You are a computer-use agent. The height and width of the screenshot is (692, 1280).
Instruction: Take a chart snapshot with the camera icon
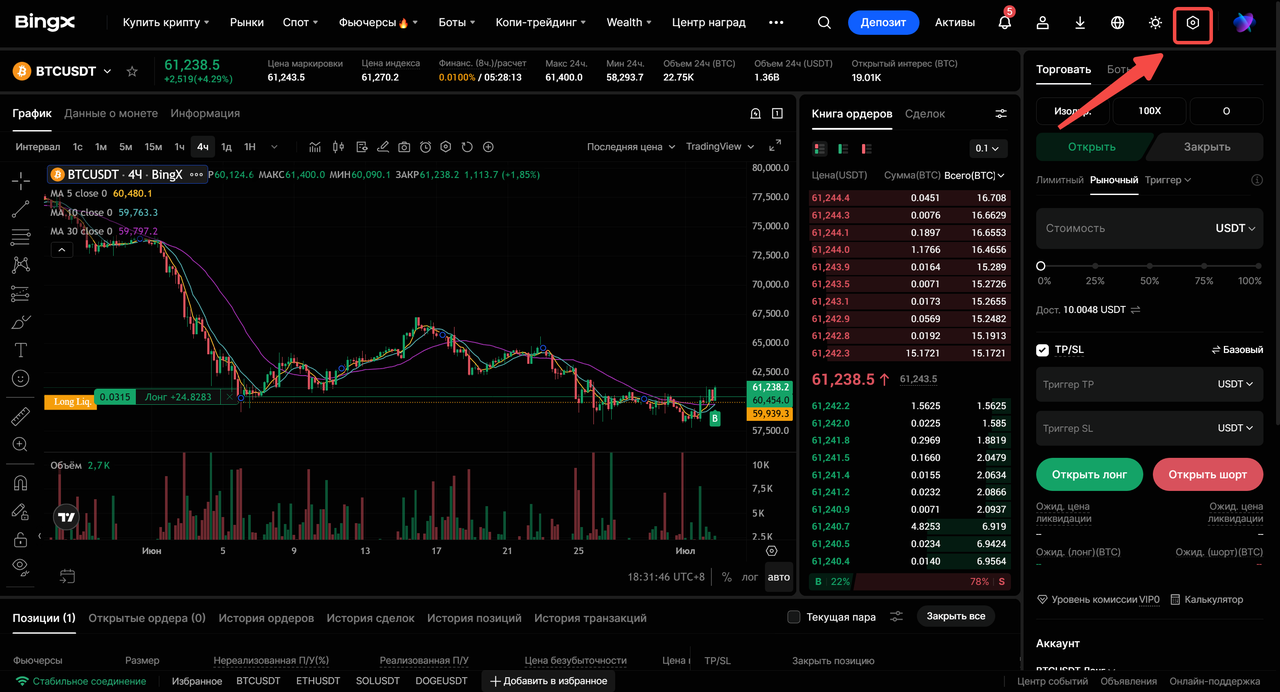tap(404, 147)
